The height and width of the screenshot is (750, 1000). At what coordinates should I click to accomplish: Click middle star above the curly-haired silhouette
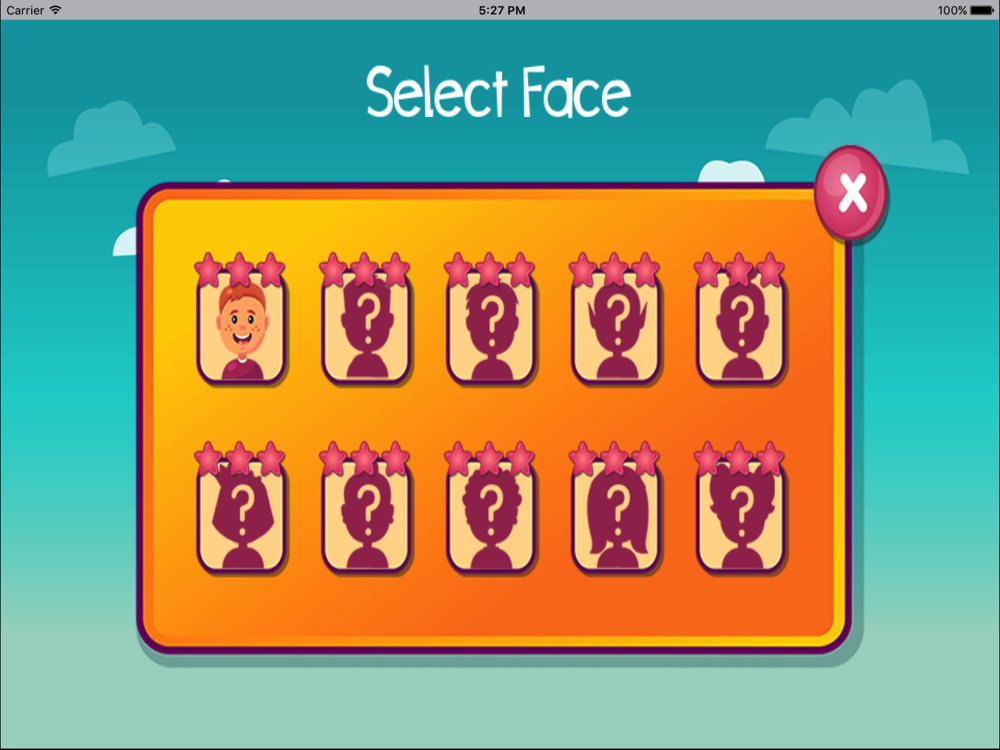490,458
